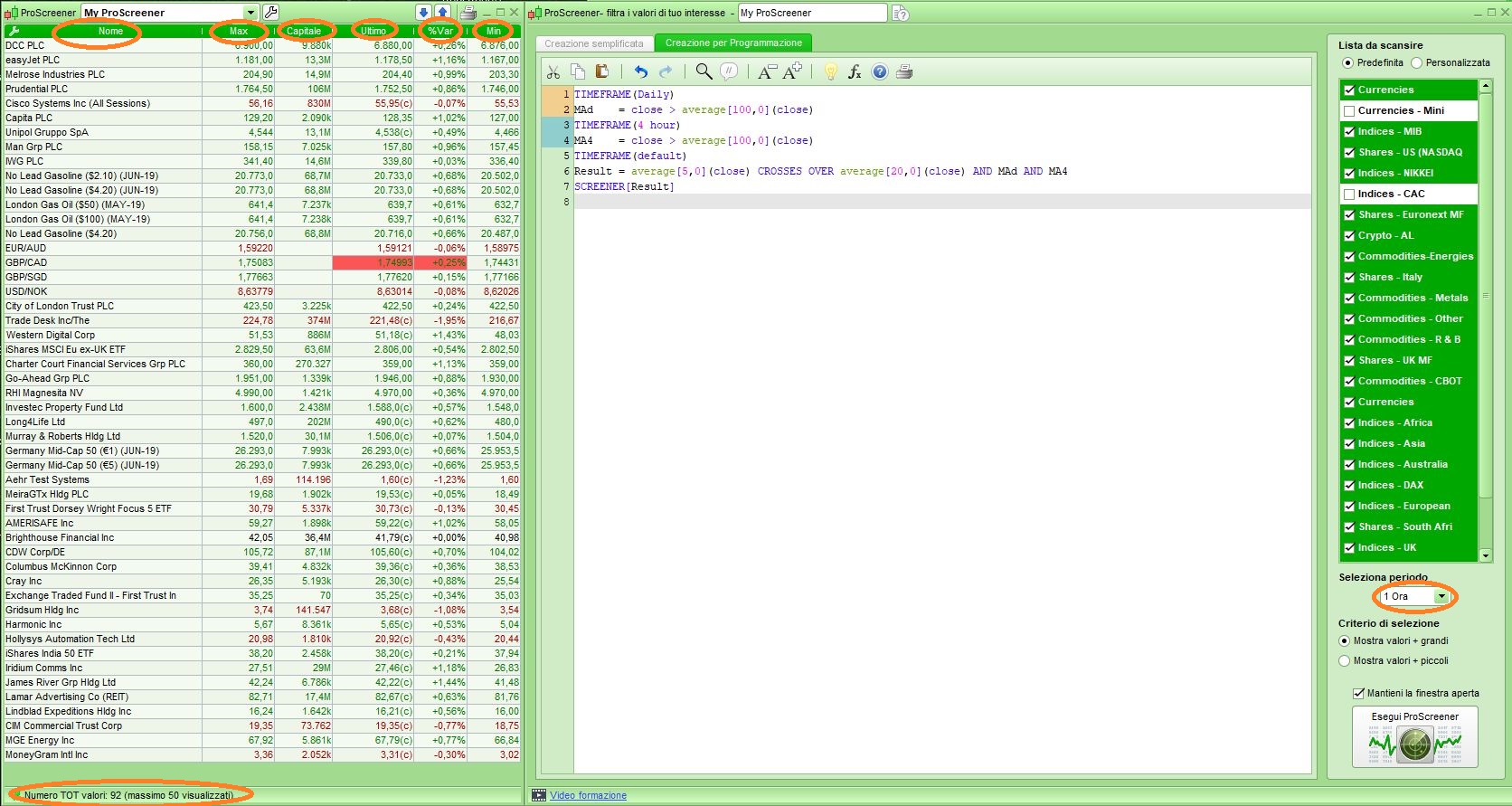Screen dimensions: 1512x806
Task: Choose Mostra valori + piccoli option
Action: [x=1345, y=661]
